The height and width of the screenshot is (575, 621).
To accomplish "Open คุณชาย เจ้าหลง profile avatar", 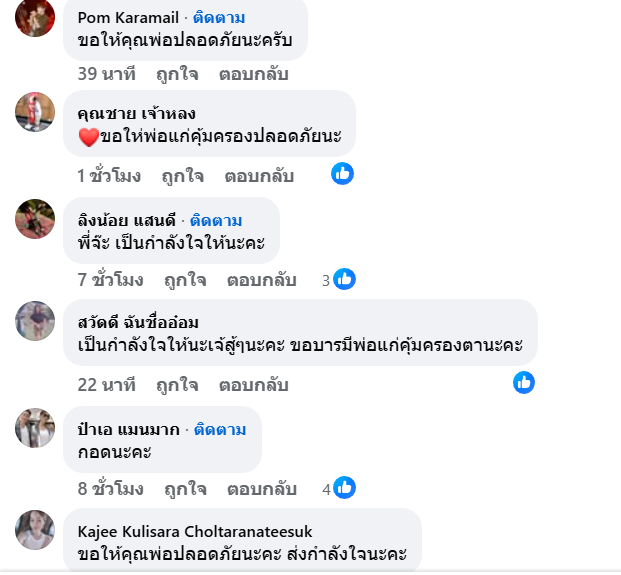I will pyautogui.click(x=35, y=112).
